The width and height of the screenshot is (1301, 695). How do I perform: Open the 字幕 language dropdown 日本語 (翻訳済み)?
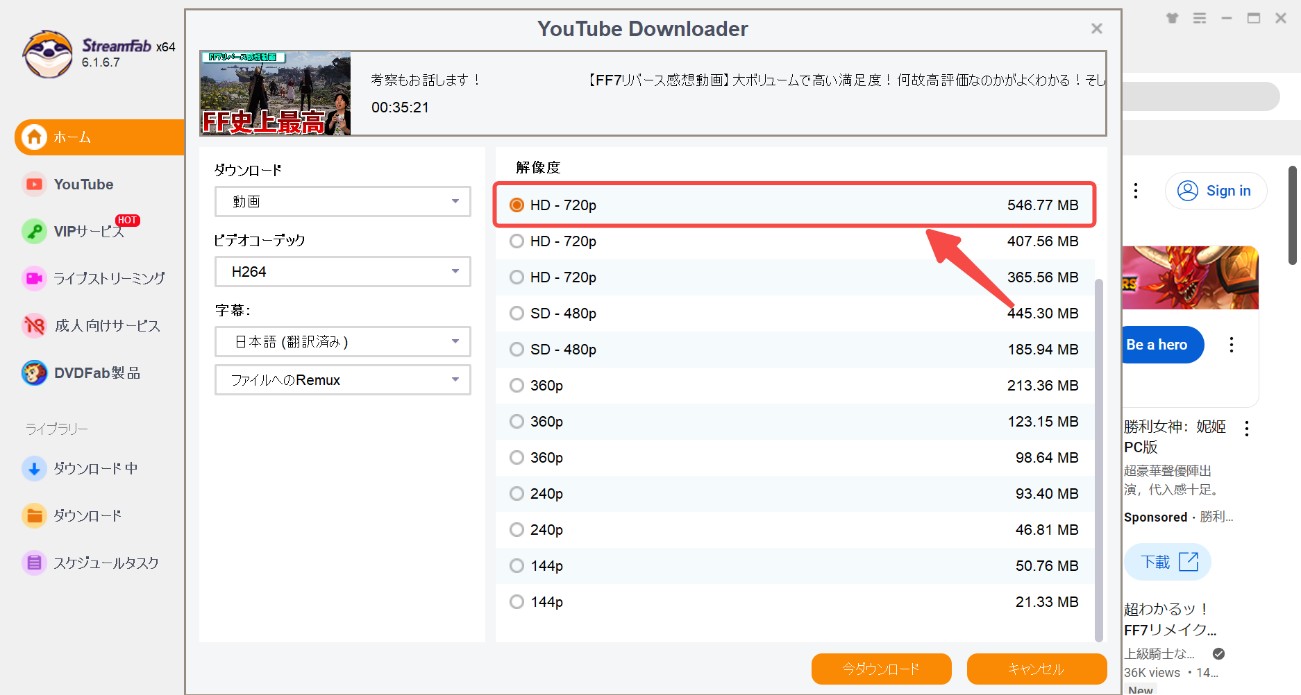[x=342, y=341]
